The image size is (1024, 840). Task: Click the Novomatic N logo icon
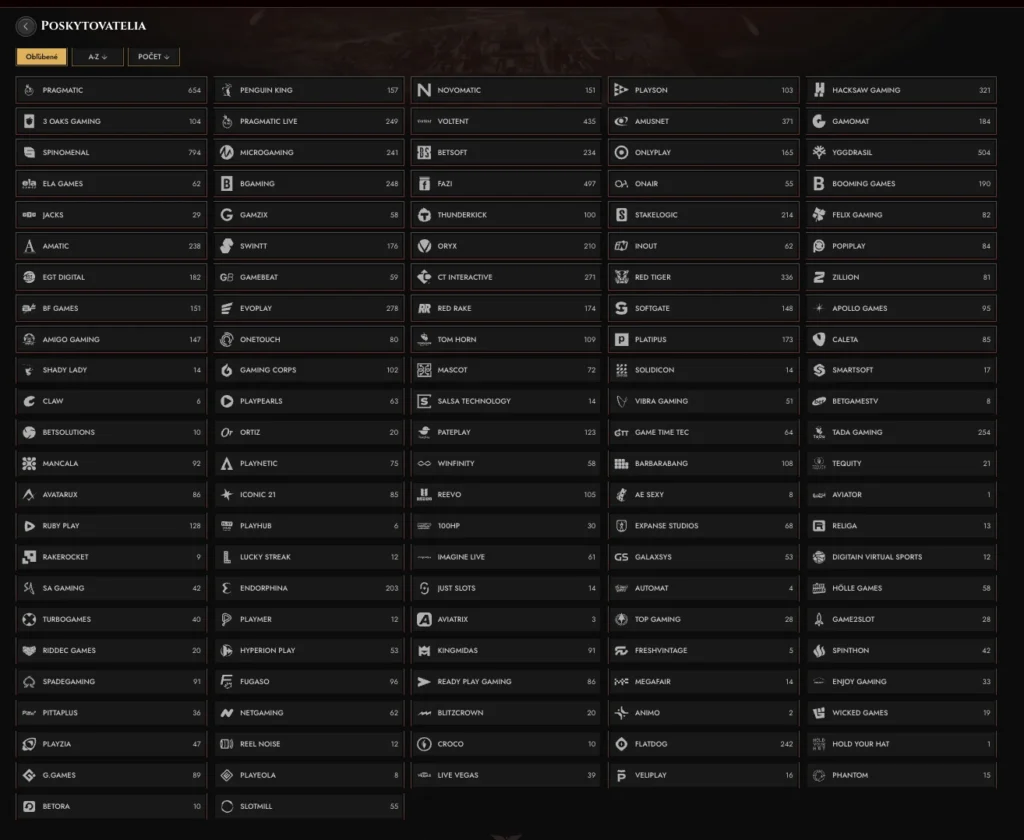point(424,90)
